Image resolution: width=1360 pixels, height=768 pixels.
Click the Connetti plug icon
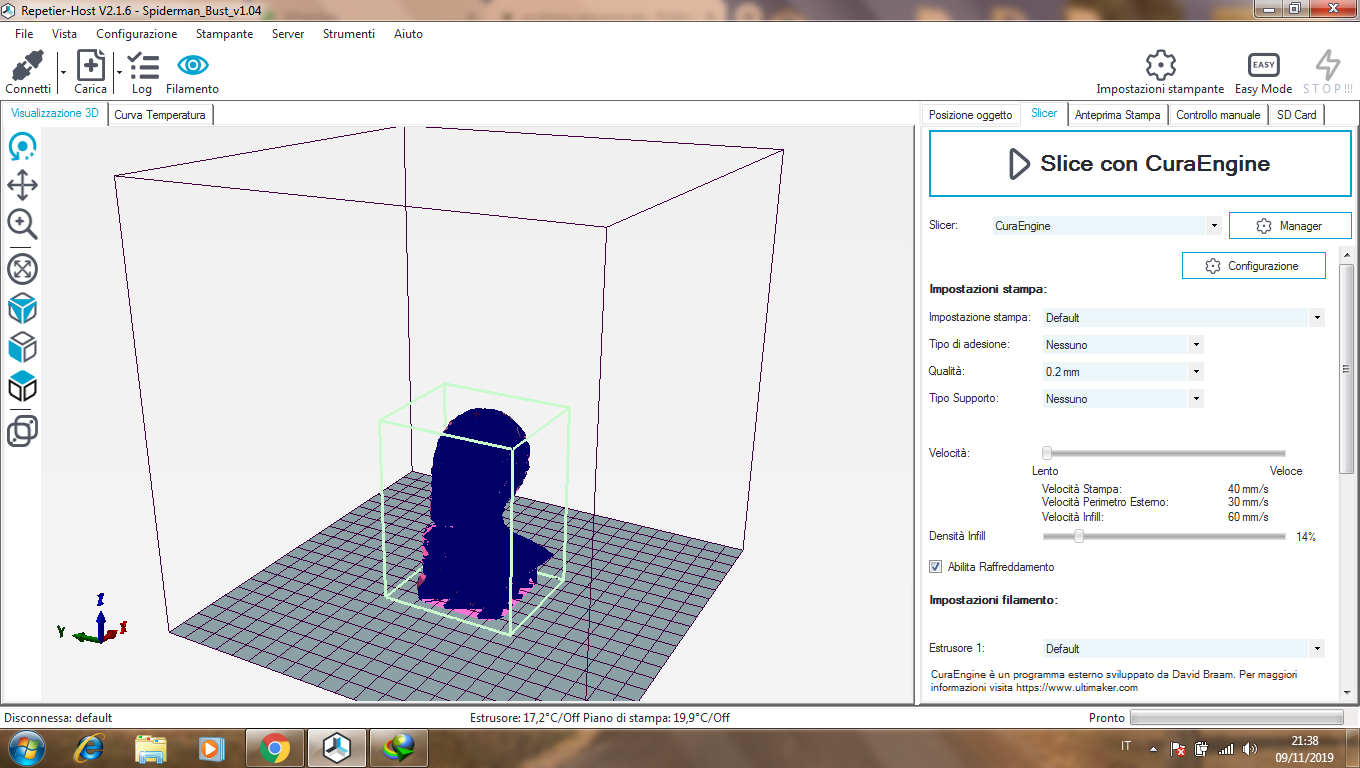tap(27, 66)
